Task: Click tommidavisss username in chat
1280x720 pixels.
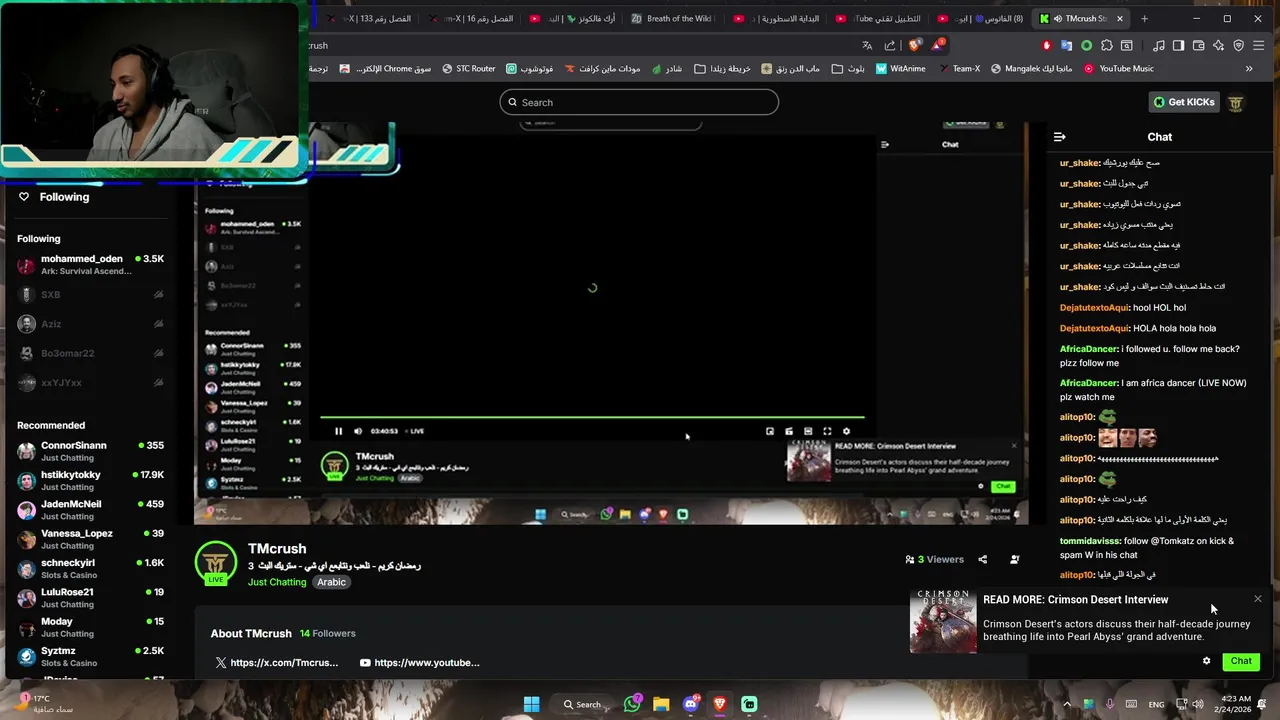Action: click(1090, 541)
